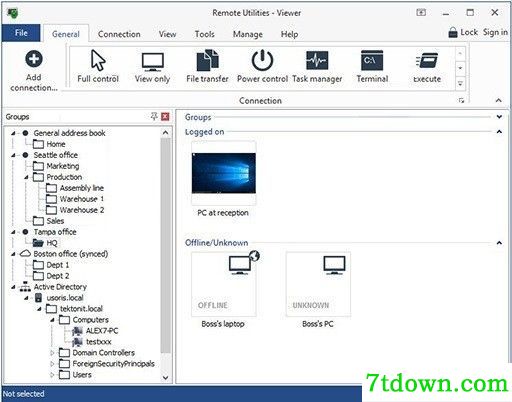Collapse the General address book node
The image size is (512, 402).
pos(13,133)
